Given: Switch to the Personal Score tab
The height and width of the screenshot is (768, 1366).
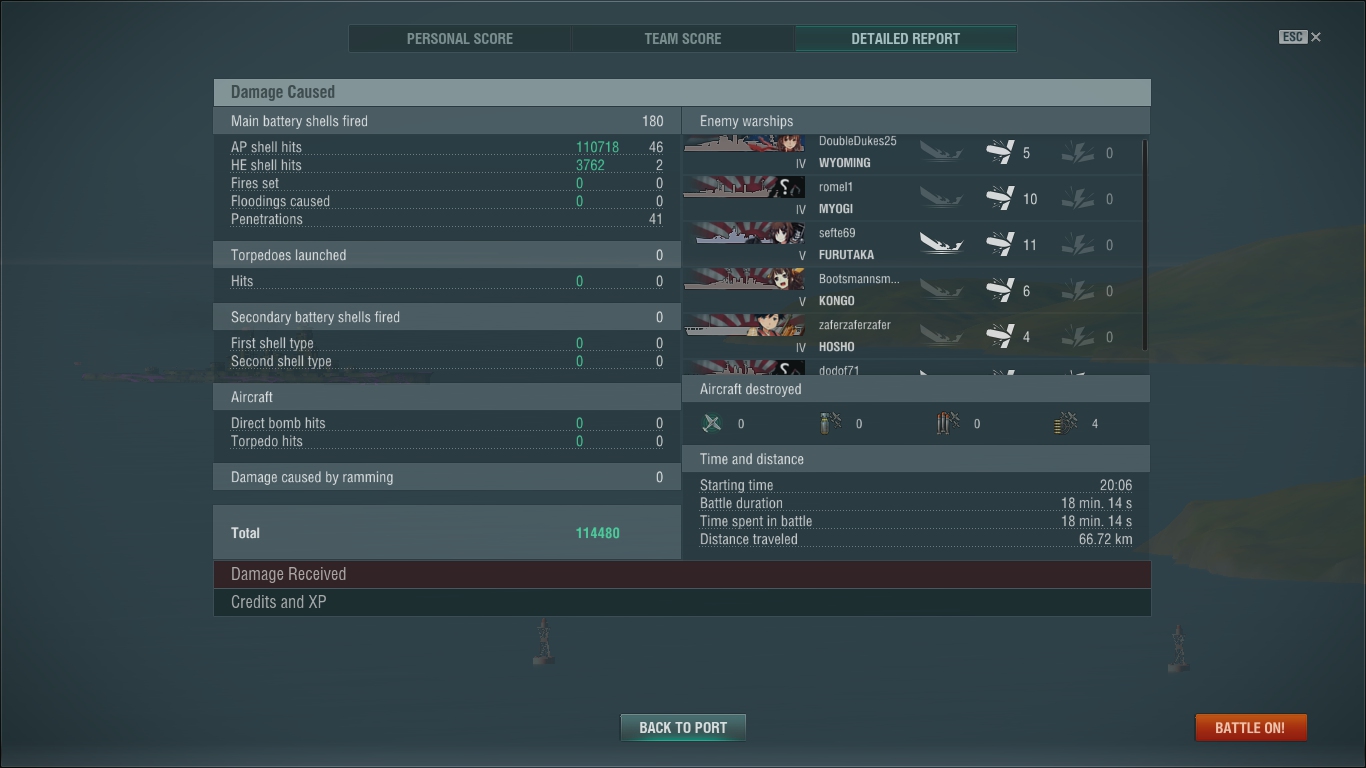Looking at the screenshot, I should pyautogui.click(x=460, y=38).
